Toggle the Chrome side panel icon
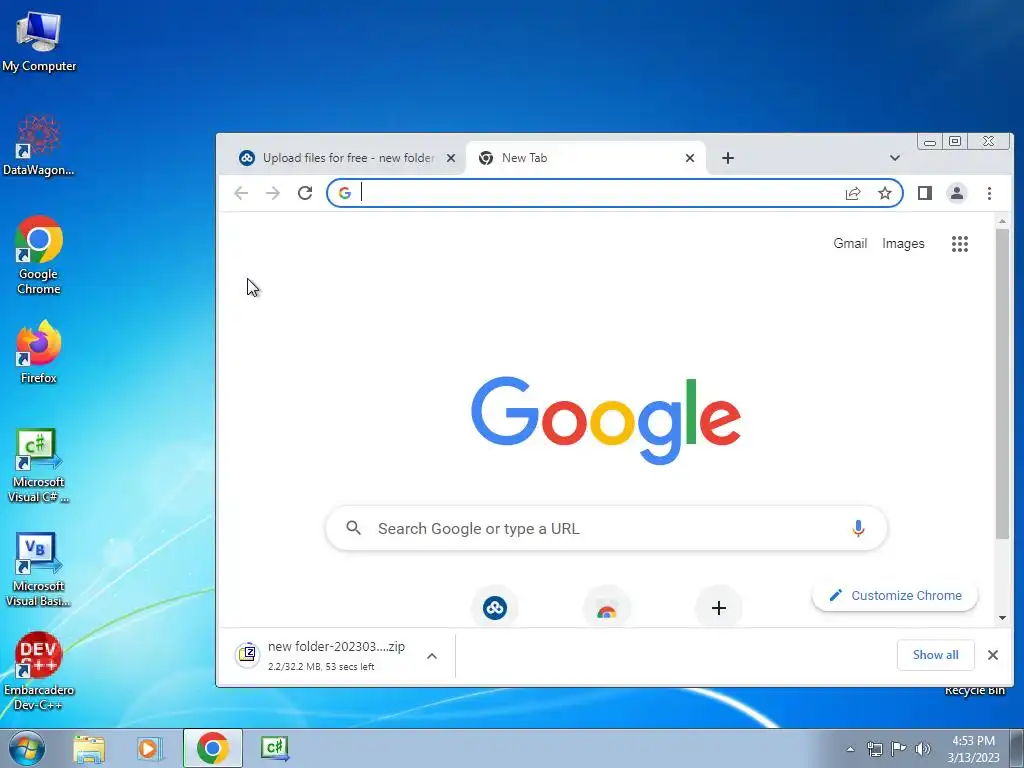This screenshot has height=768, width=1024. pyautogui.click(x=925, y=193)
